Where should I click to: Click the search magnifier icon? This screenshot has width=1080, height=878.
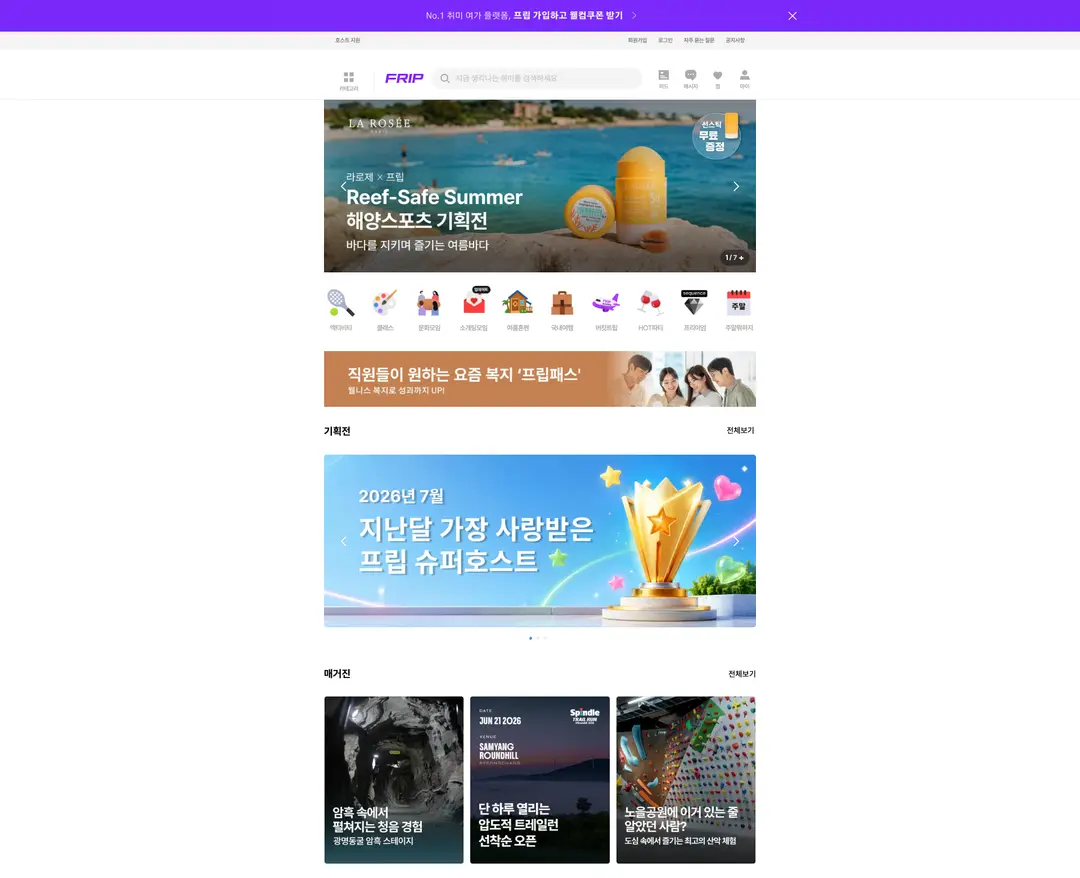click(445, 79)
